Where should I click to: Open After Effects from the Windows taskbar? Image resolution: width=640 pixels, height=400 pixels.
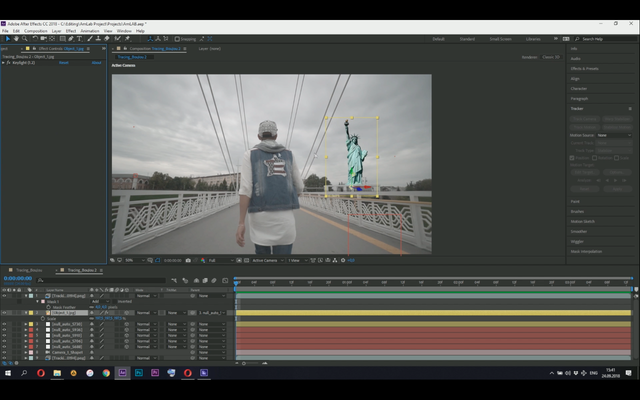pos(122,372)
